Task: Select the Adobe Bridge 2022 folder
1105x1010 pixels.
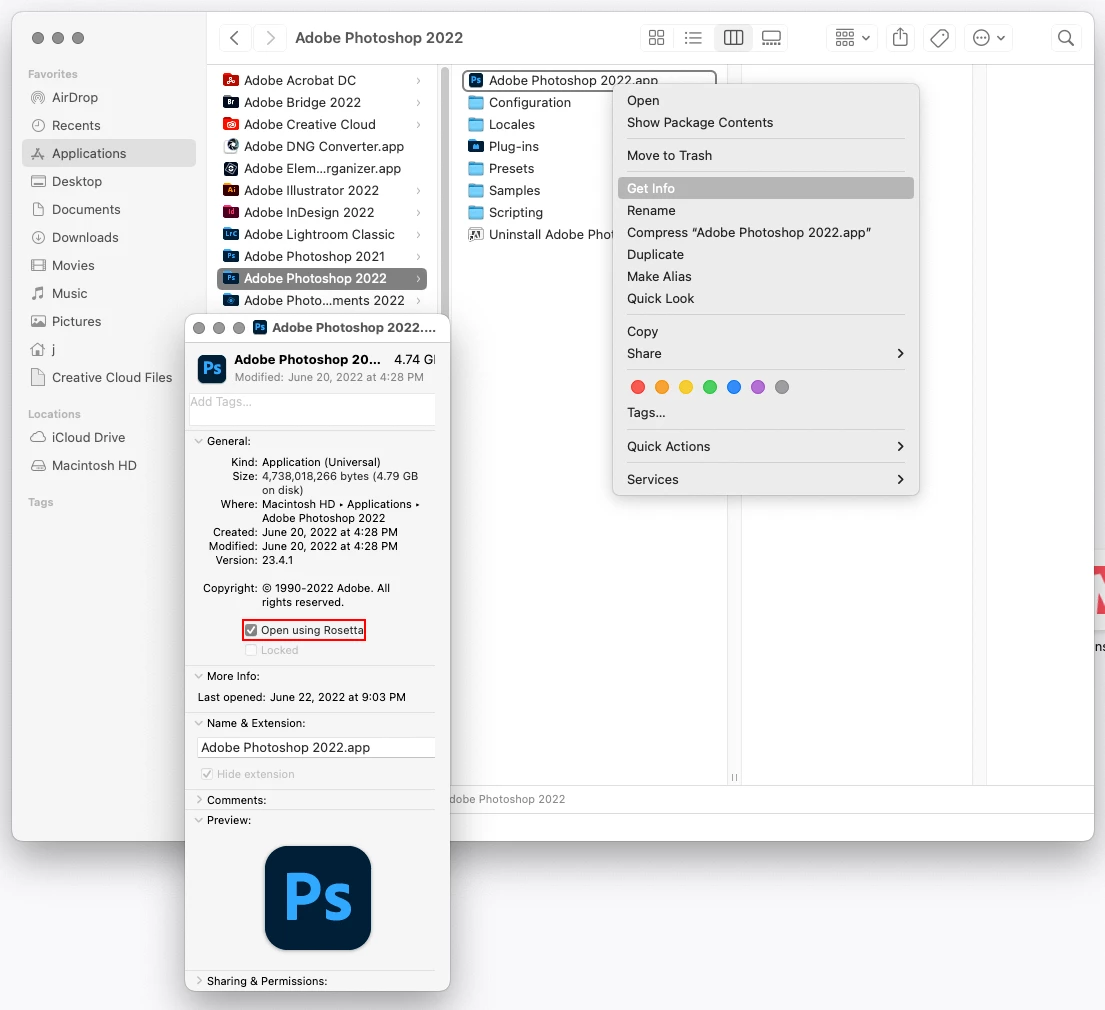Action: tap(322, 102)
